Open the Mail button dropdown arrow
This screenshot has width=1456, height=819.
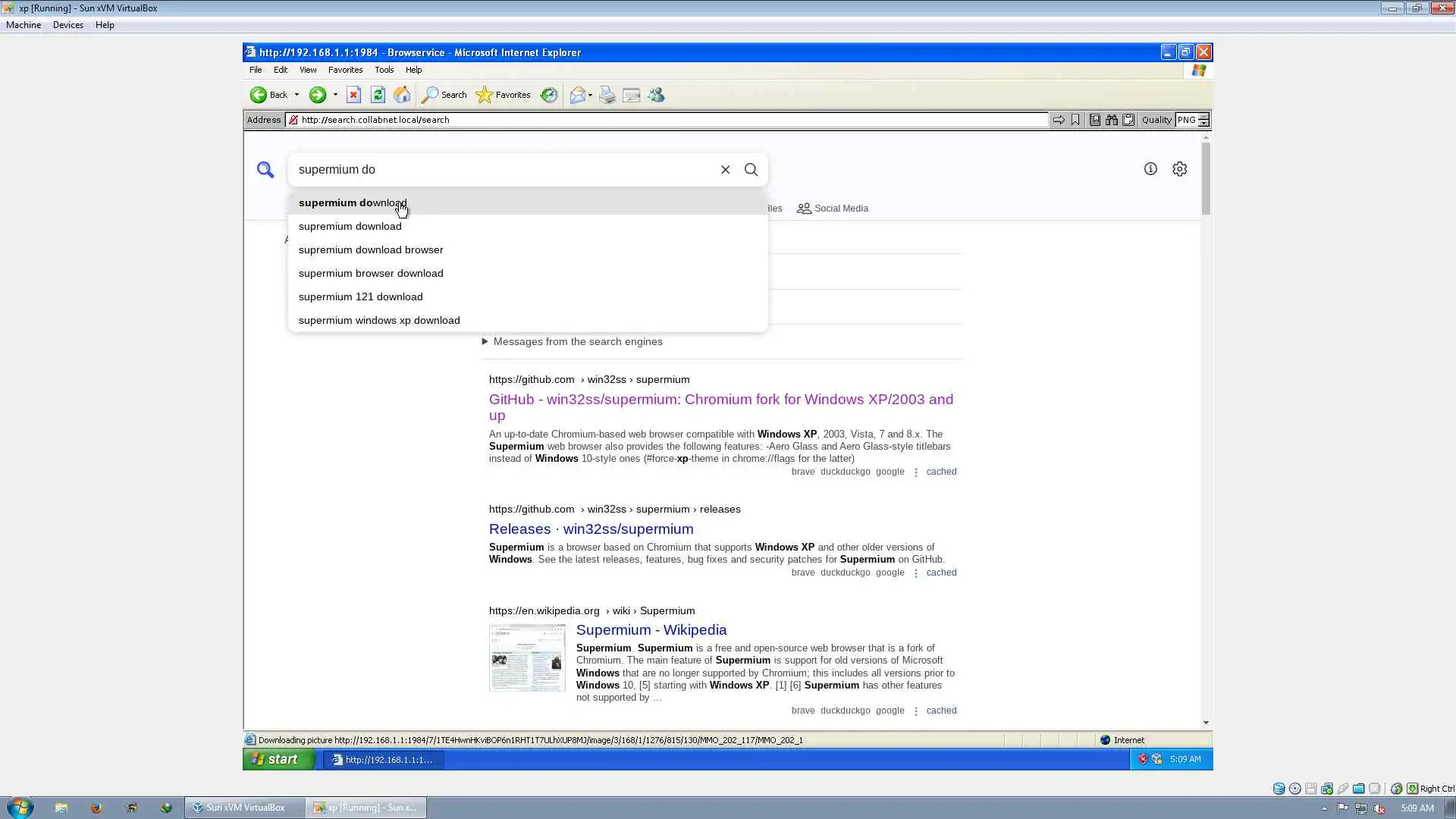pyautogui.click(x=590, y=96)
